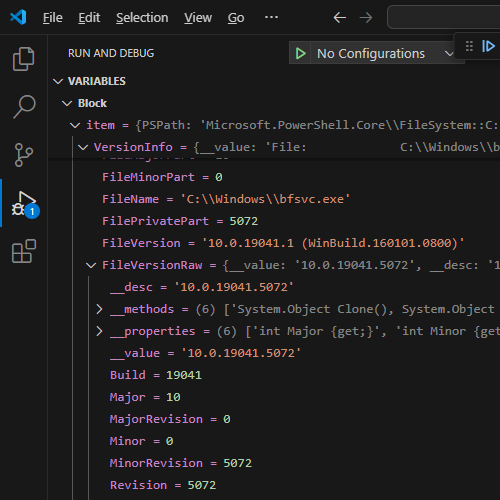Go forward with the right arrow

click(366, 17)
